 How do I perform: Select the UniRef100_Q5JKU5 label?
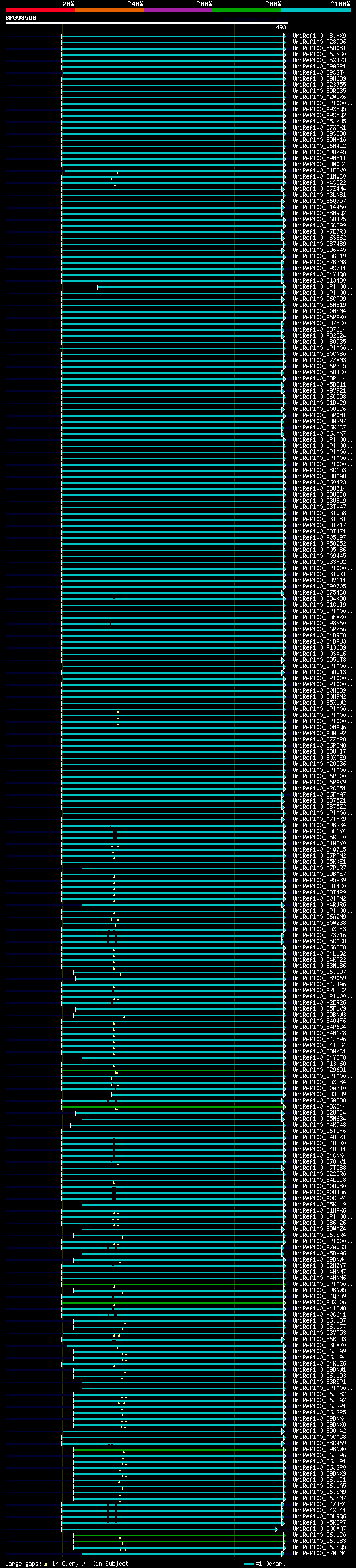coord(319,121)
